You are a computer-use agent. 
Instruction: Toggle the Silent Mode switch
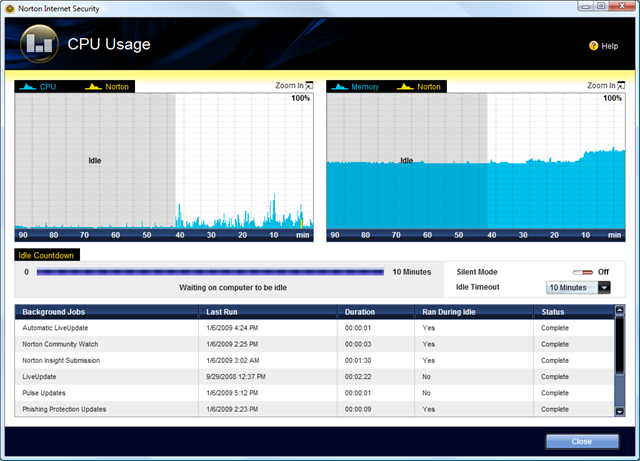(x=582, y=272)
